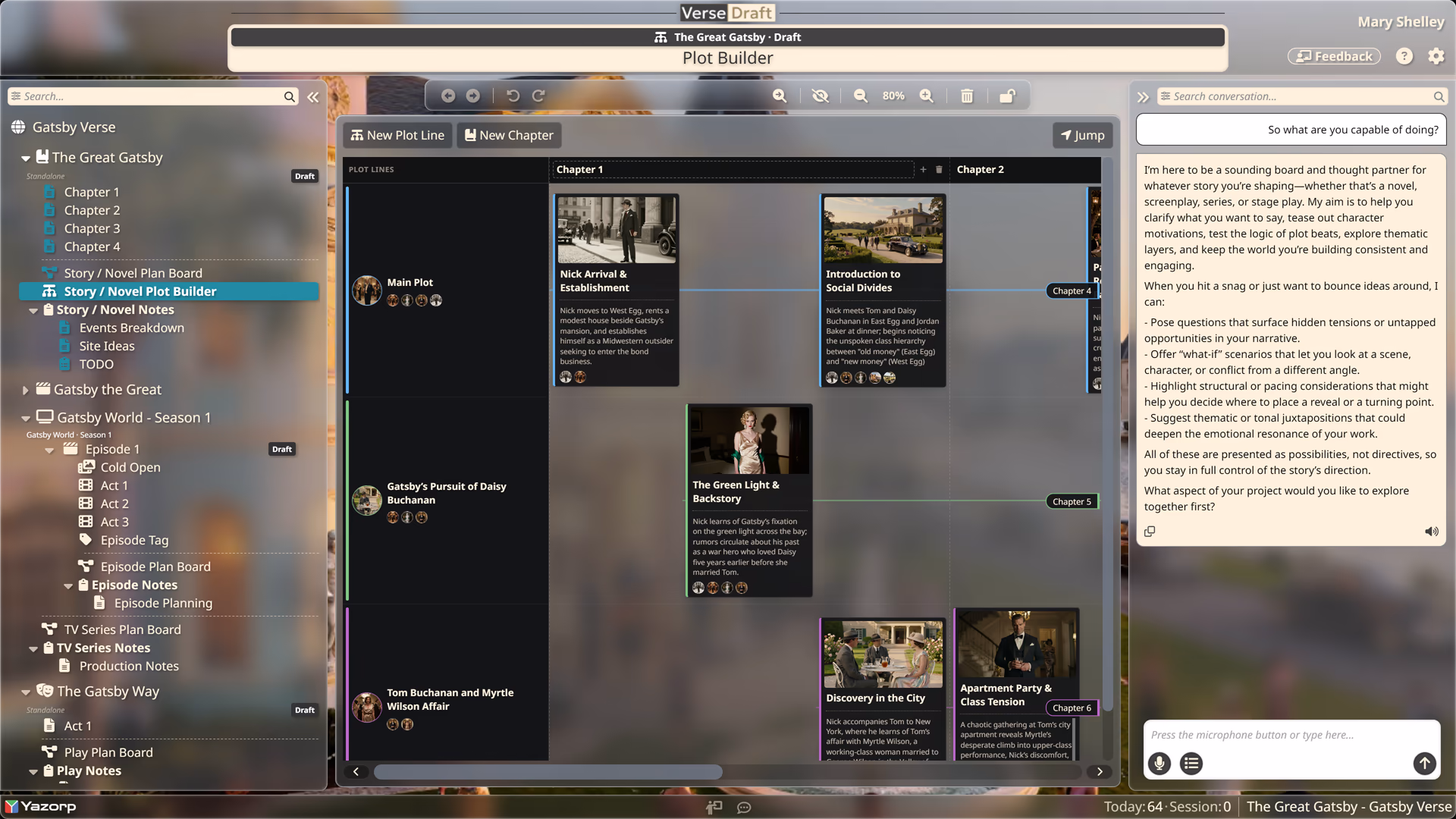Screen dimensions: 1456x819
Task: Send the message with arrow button
Action: tap(1424, 763)
